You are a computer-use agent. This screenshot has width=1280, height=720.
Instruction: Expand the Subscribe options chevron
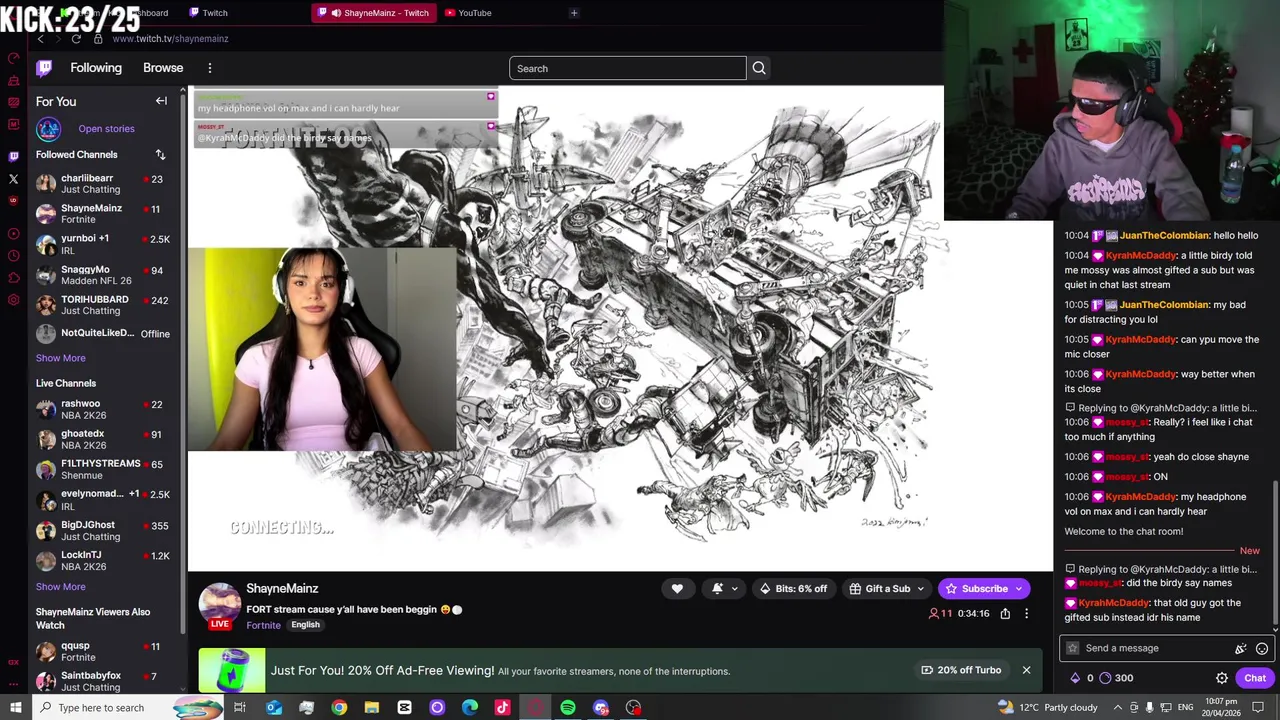(x=1019, y=589)
